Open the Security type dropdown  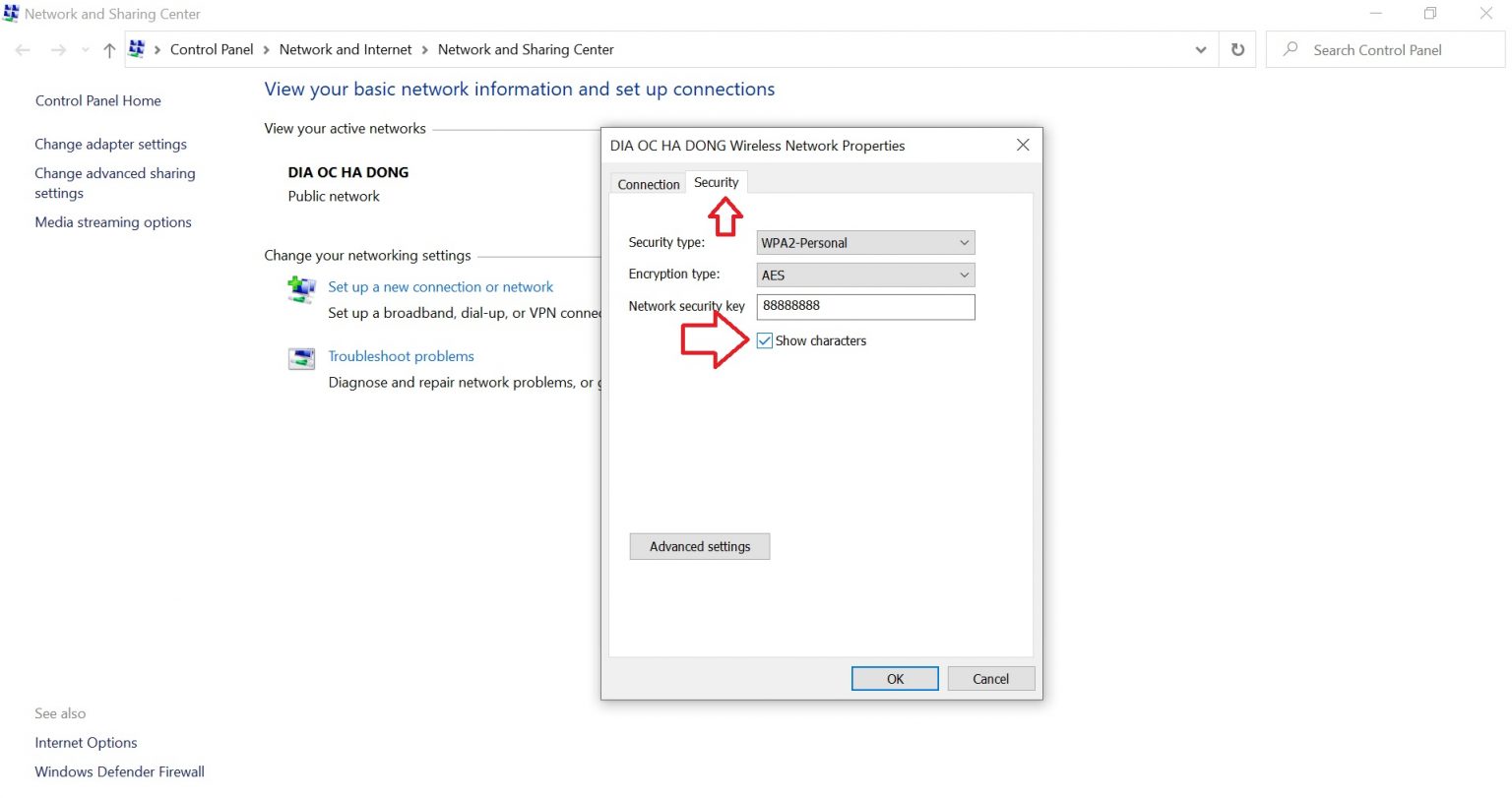865,243
